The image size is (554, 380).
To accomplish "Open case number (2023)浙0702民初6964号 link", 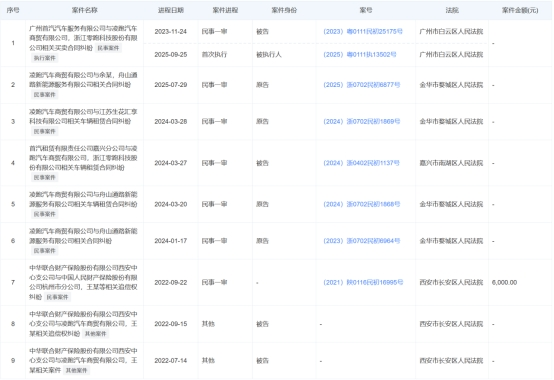I will coord(361,241).
